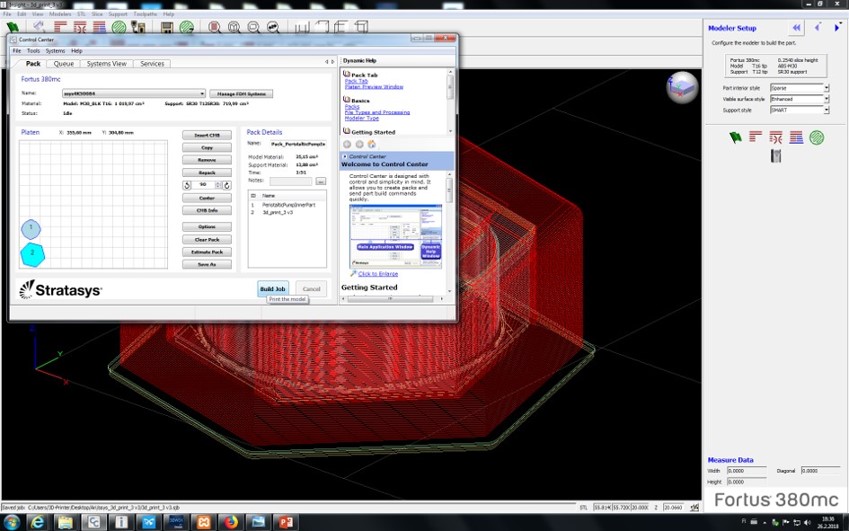Click the first grey round arrow icon in Dynamic Help
Viewport: 849px width, 531px height.
click(347, 144)
